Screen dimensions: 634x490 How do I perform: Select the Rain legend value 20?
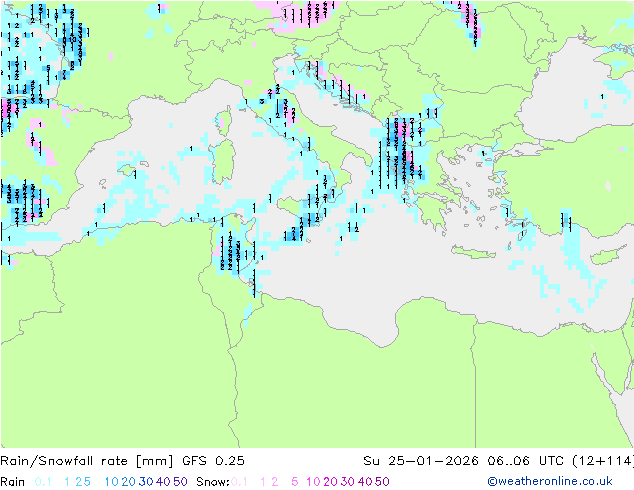point(128,482)
